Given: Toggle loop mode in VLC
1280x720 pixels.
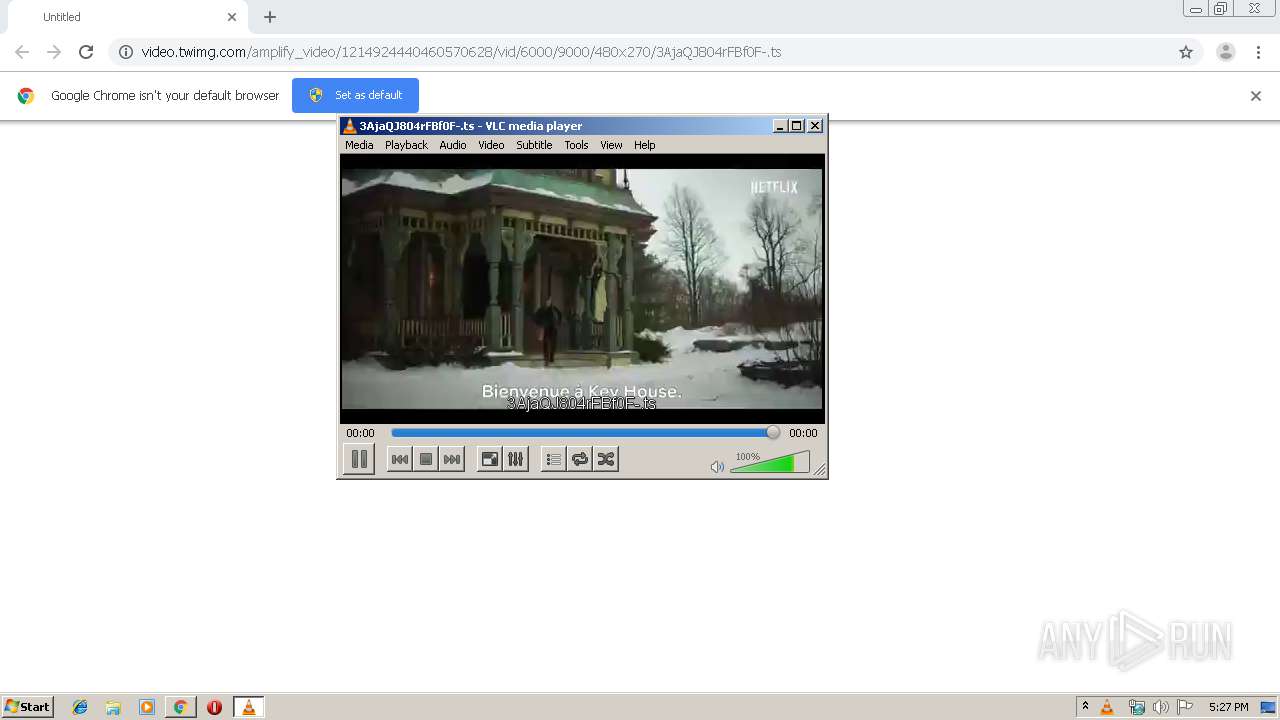Looking at the screenshot, I should [580, 459].
